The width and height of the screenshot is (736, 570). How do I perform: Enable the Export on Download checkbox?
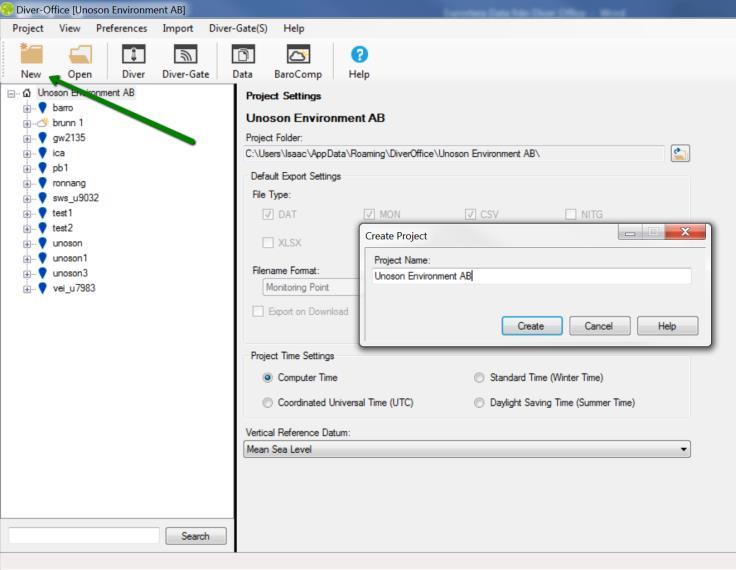[258, 311]
